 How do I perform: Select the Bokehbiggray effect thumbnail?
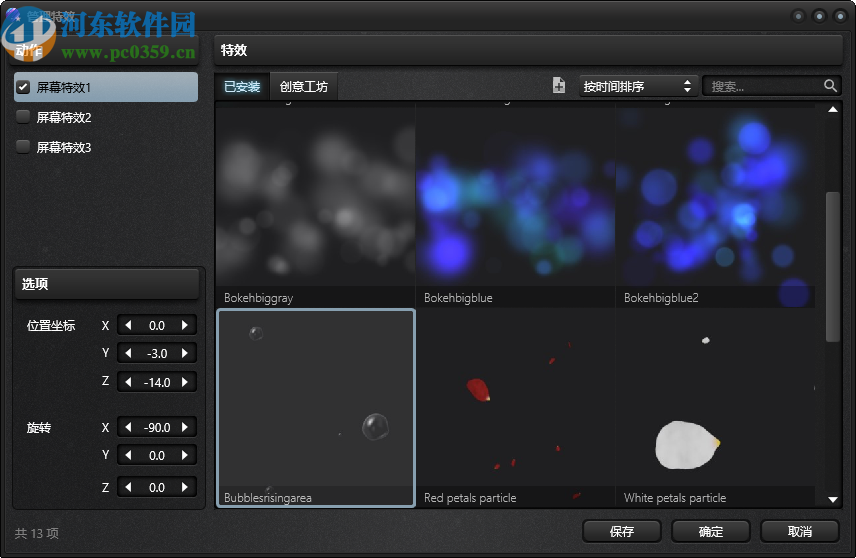tap(316, 205)
